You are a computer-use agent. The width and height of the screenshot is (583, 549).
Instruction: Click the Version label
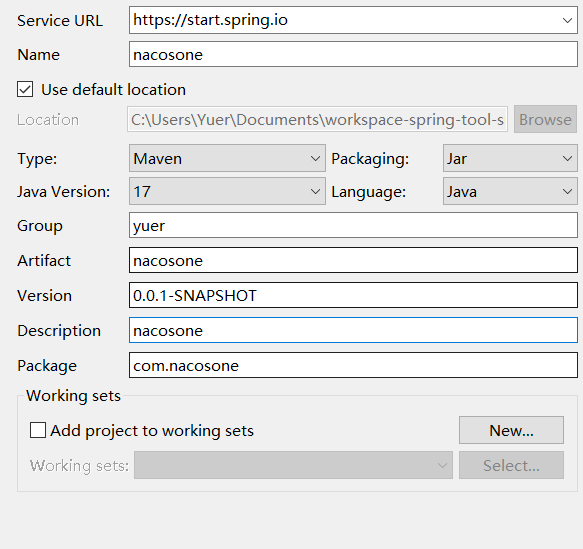pyautogui.click(x=45, y=296)
